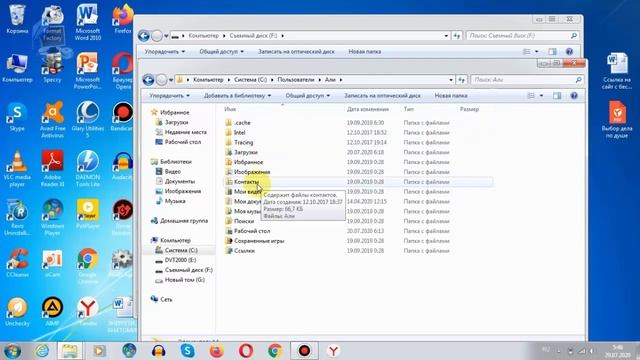
Task: Open Упорядочить menu in the back window
Action: [165, 51]
